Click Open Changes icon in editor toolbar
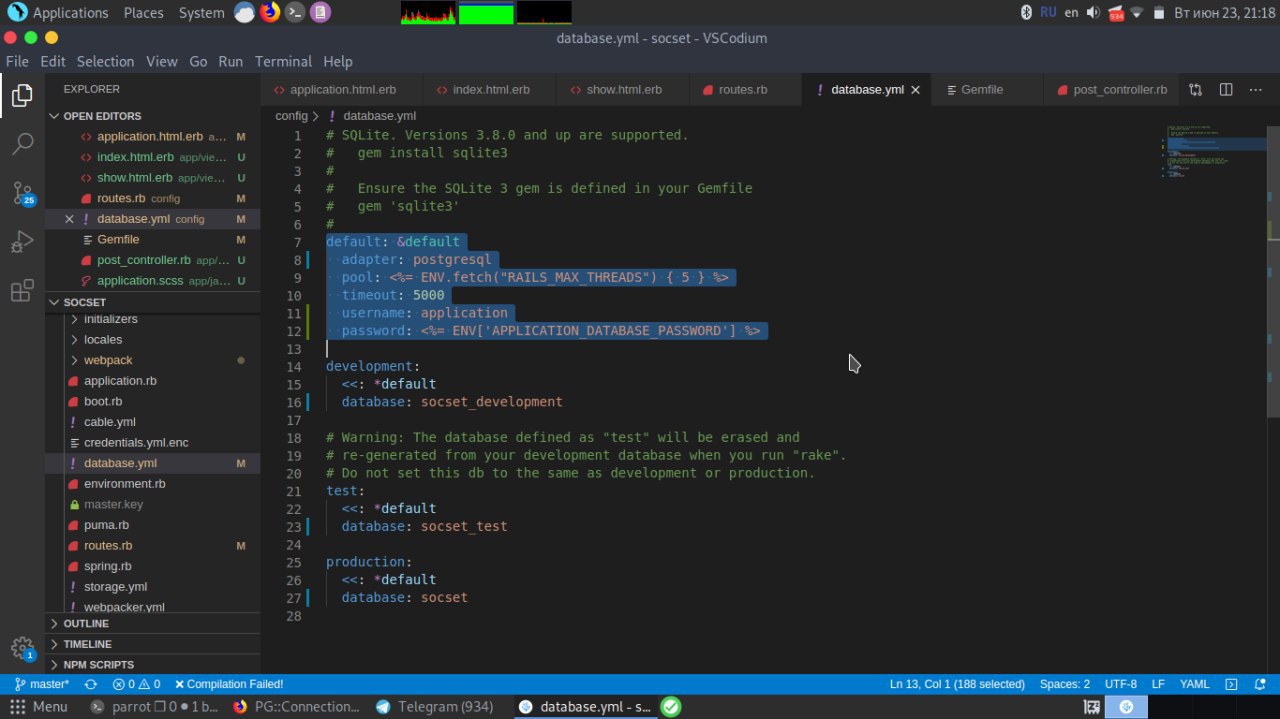Viewport: 1280px width, 719px height. click(x=1196, y=89)
